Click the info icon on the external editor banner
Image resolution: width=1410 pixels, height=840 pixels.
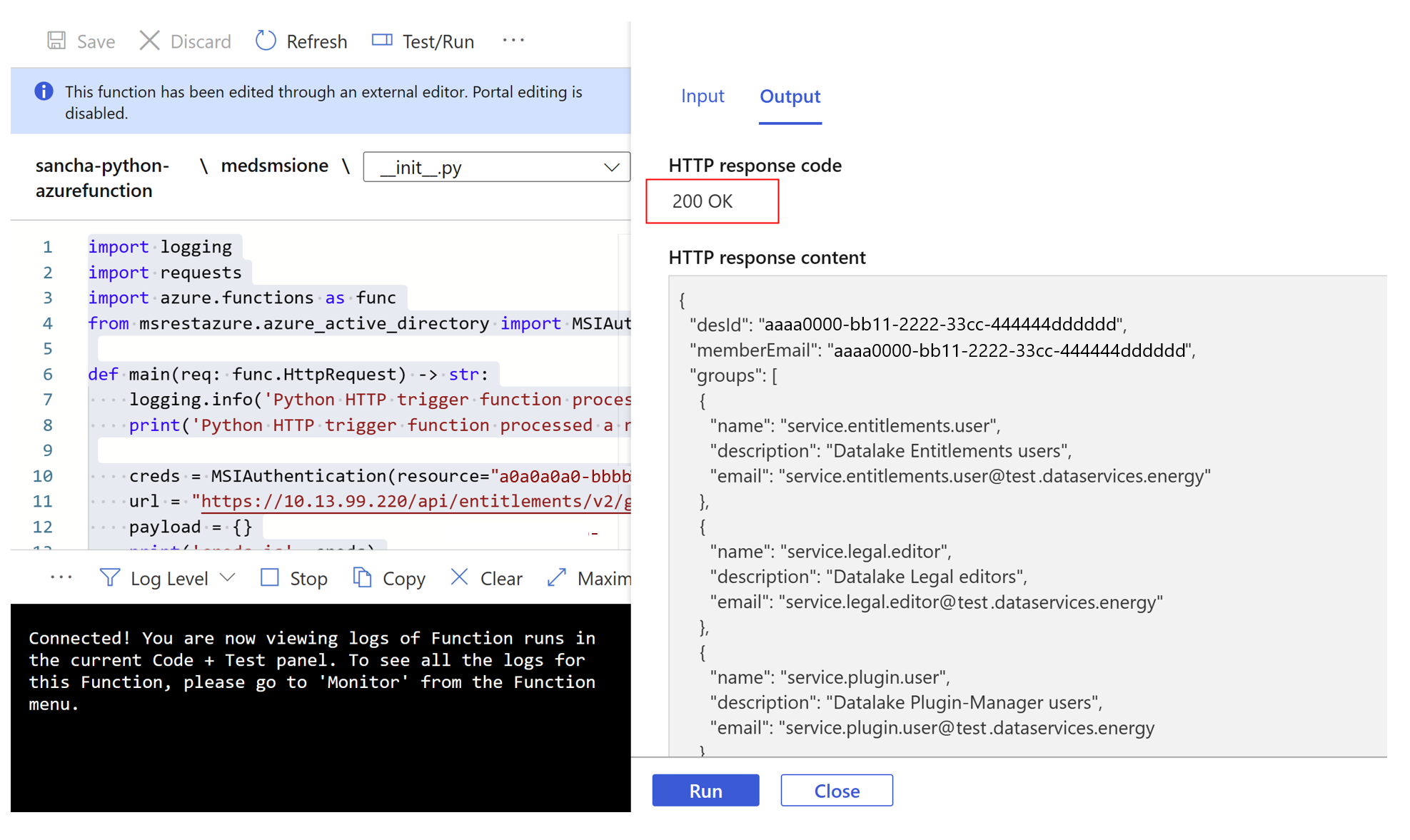[x=43, y=91]
